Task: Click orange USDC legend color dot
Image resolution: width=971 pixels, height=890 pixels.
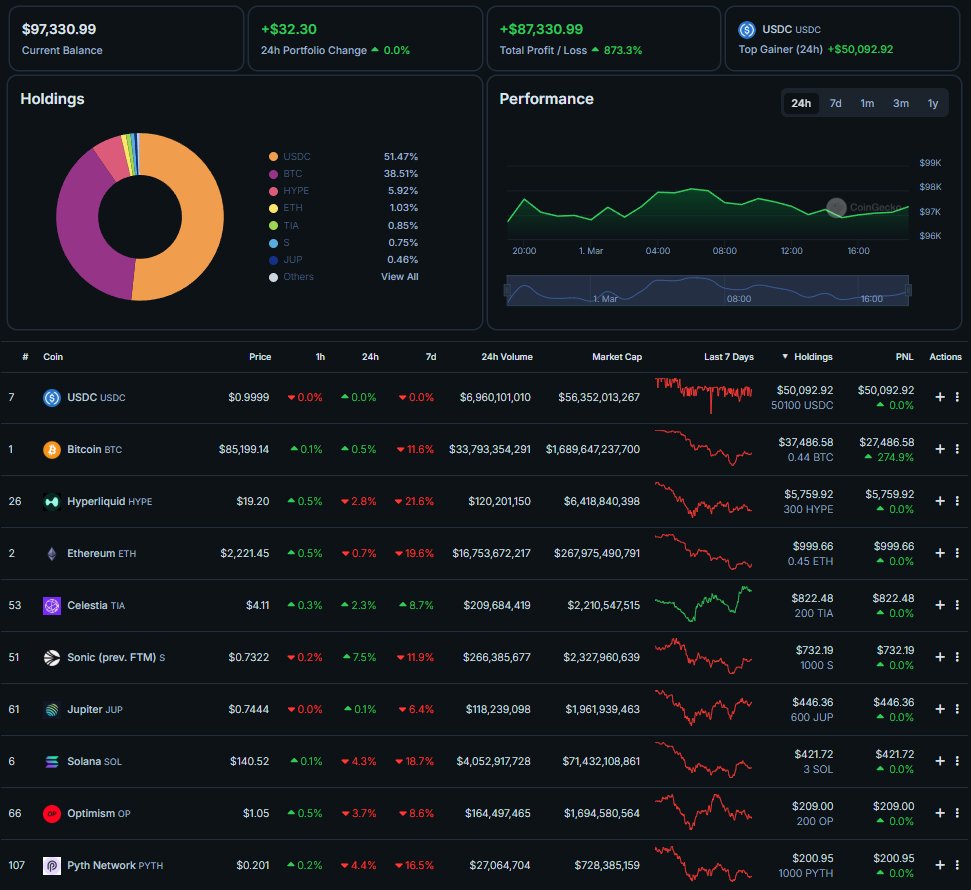Action: [273, 157]
